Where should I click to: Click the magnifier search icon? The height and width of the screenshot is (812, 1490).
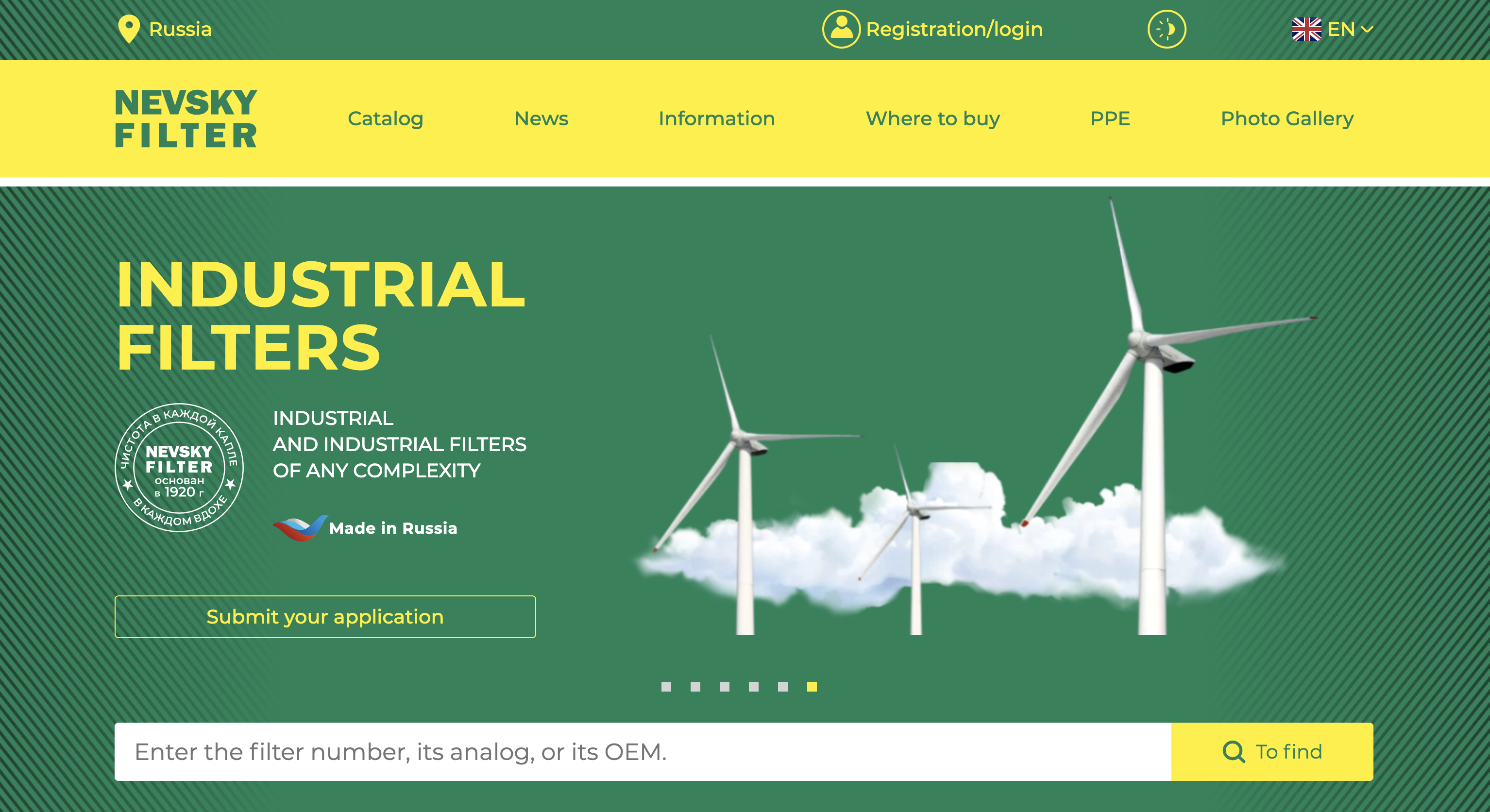pyautogui.click(x=1233, y=752)
